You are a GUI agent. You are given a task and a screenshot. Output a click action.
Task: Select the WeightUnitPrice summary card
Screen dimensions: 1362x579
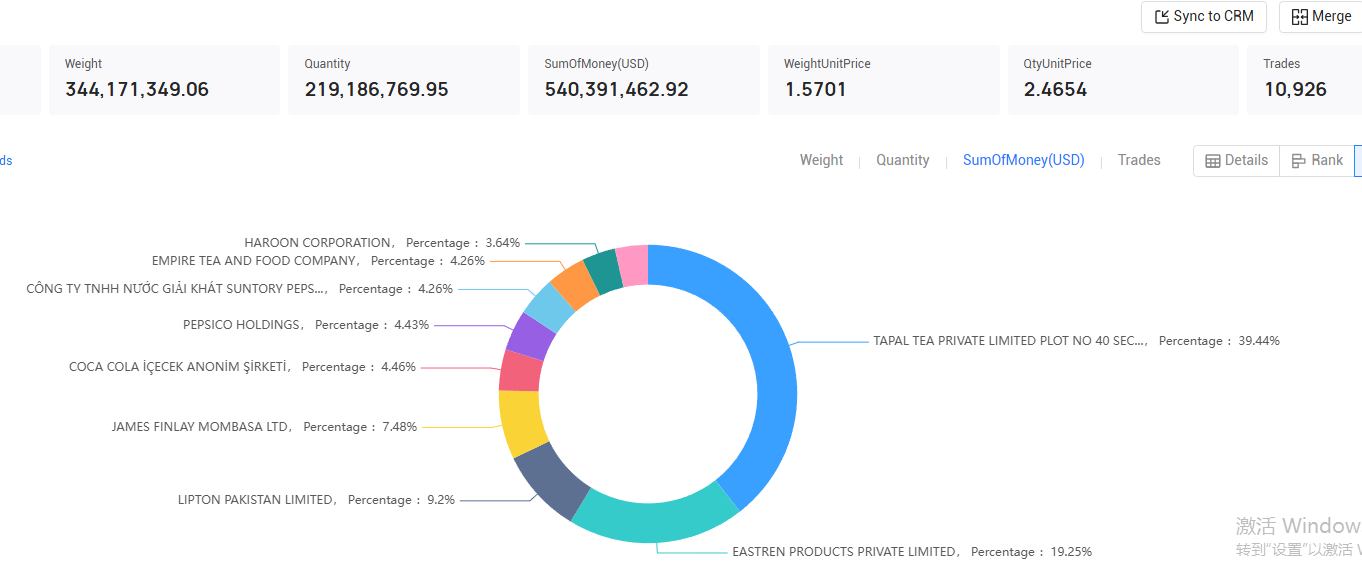(x=883, y=79)
